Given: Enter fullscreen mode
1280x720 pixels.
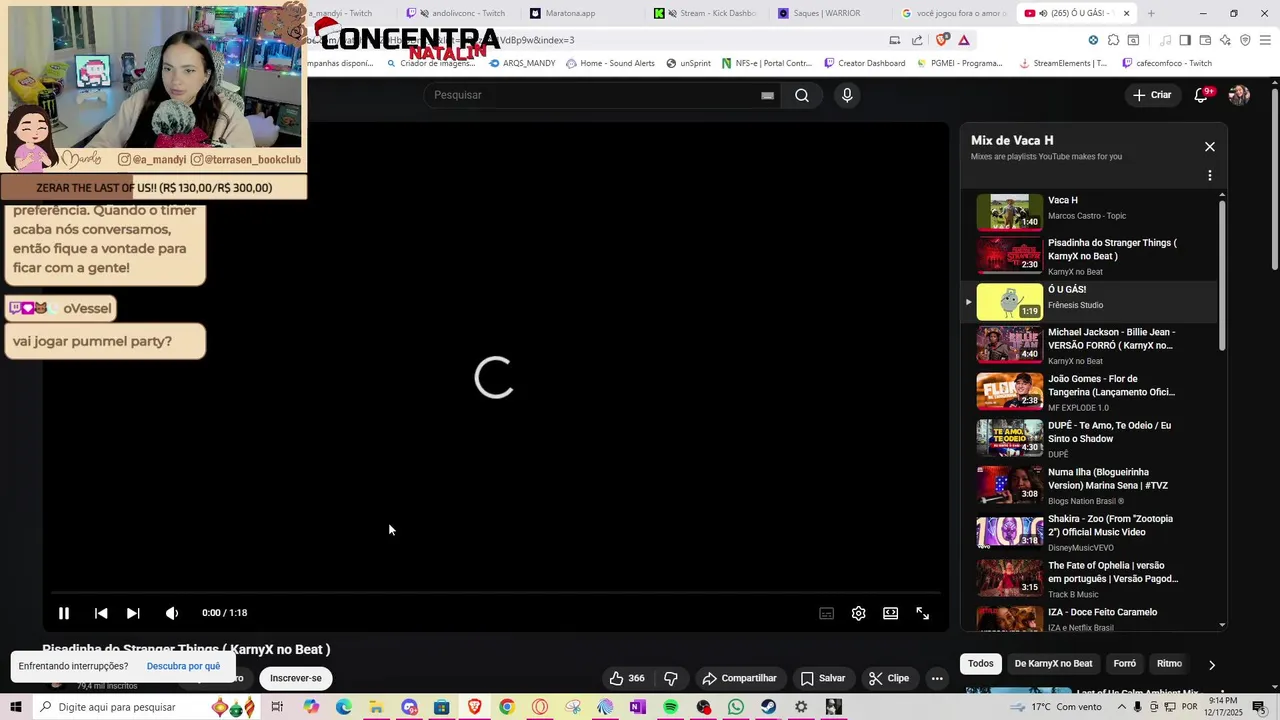Looking at the screenshot, I should 923,613.
